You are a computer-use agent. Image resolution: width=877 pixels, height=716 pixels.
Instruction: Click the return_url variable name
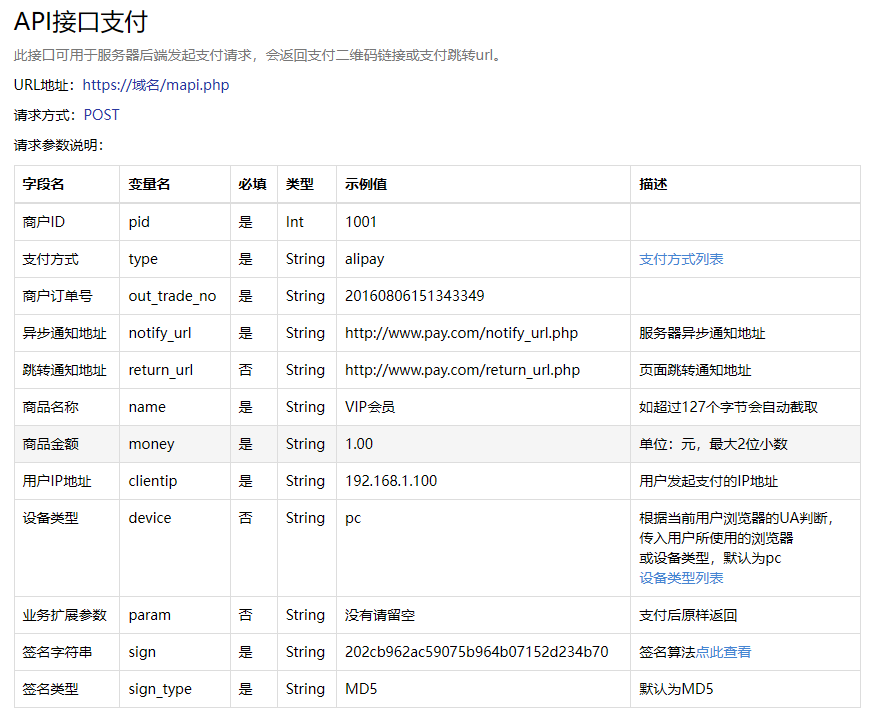click(x=160, y=370)
